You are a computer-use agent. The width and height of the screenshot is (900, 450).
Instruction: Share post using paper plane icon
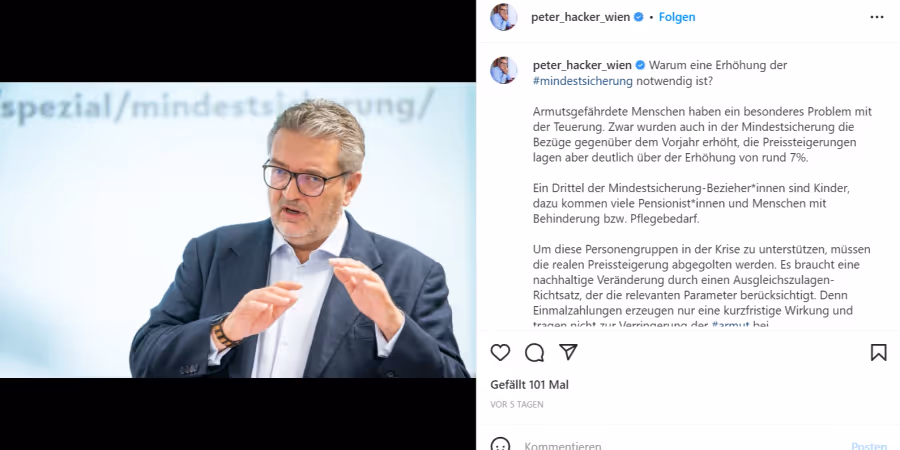pyautogui.click(x=568, y=352)
